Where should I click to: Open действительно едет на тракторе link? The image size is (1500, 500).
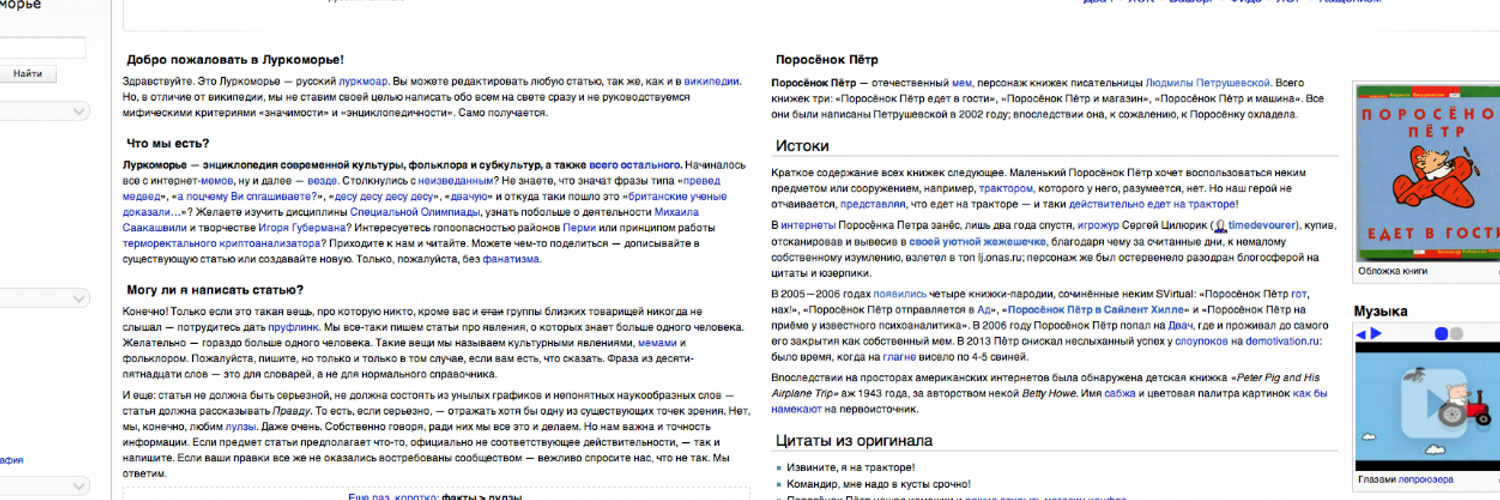tap(1152, 204)
